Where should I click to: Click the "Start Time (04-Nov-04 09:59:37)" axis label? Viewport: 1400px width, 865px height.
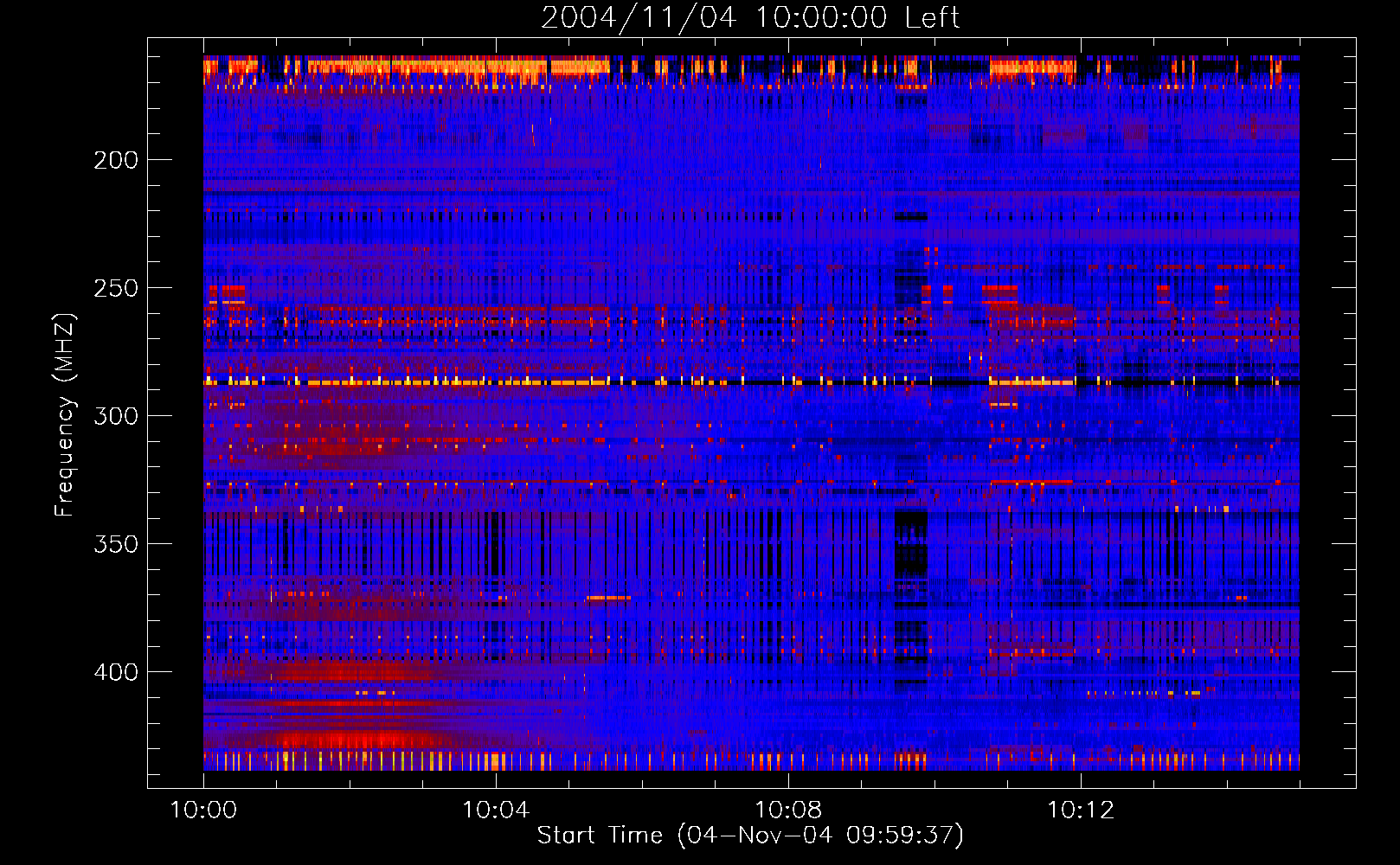point(750,836)
